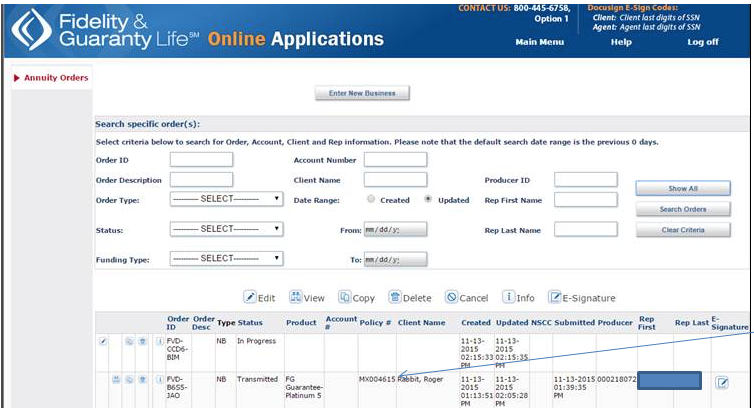Screen dimensions: 754x411
Task: Open the Funding Type dropdown
Action: [x=226, y=258]
